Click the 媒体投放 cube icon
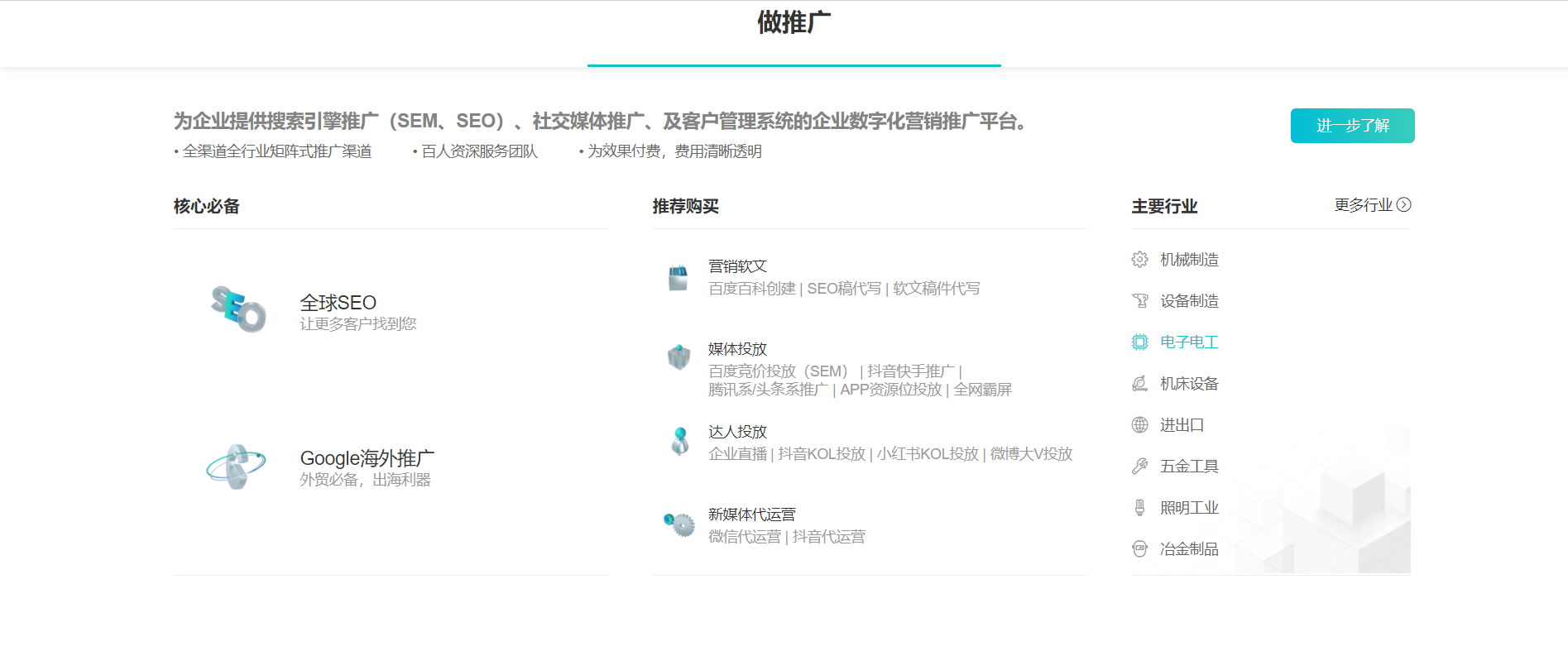Image resolution: width=1568 pixels, height=651 pixels. coord(679,357)
